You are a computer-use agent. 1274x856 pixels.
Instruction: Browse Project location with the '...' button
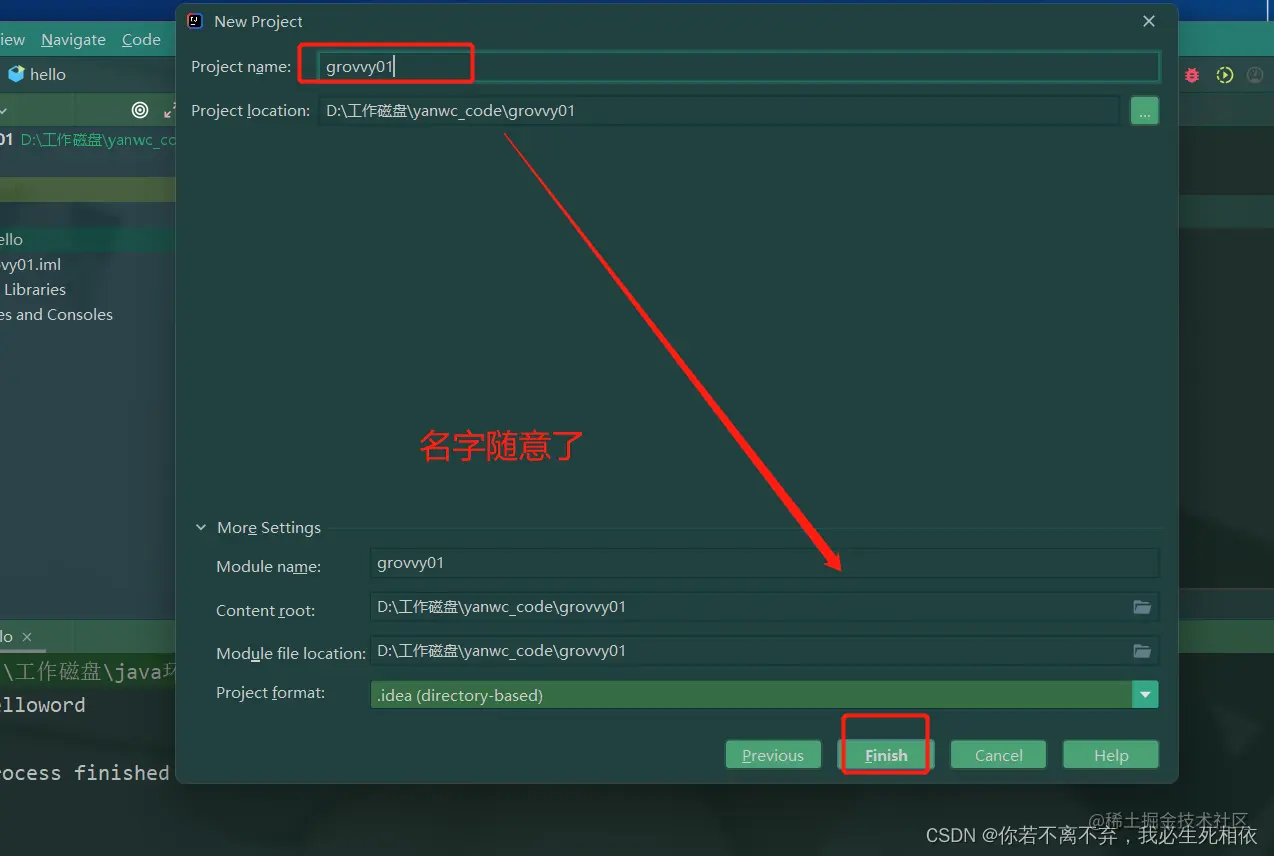[x=1144, y=110]
